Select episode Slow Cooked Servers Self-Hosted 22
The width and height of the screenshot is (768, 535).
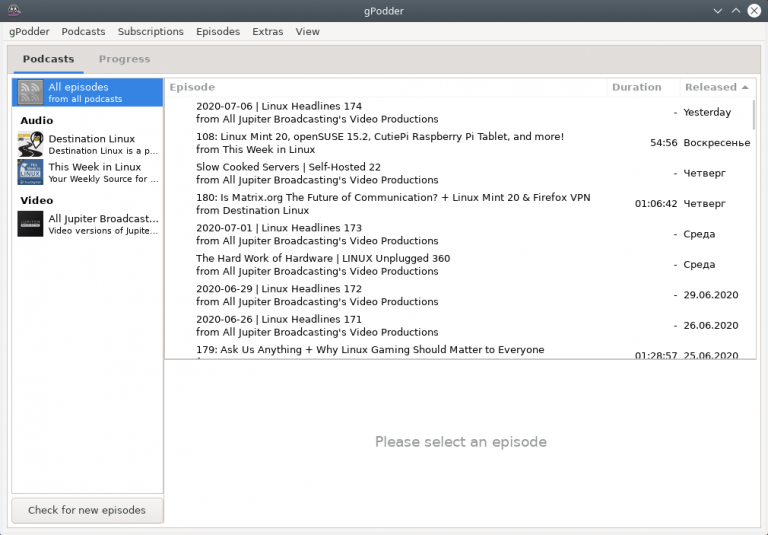click(460, 173)
